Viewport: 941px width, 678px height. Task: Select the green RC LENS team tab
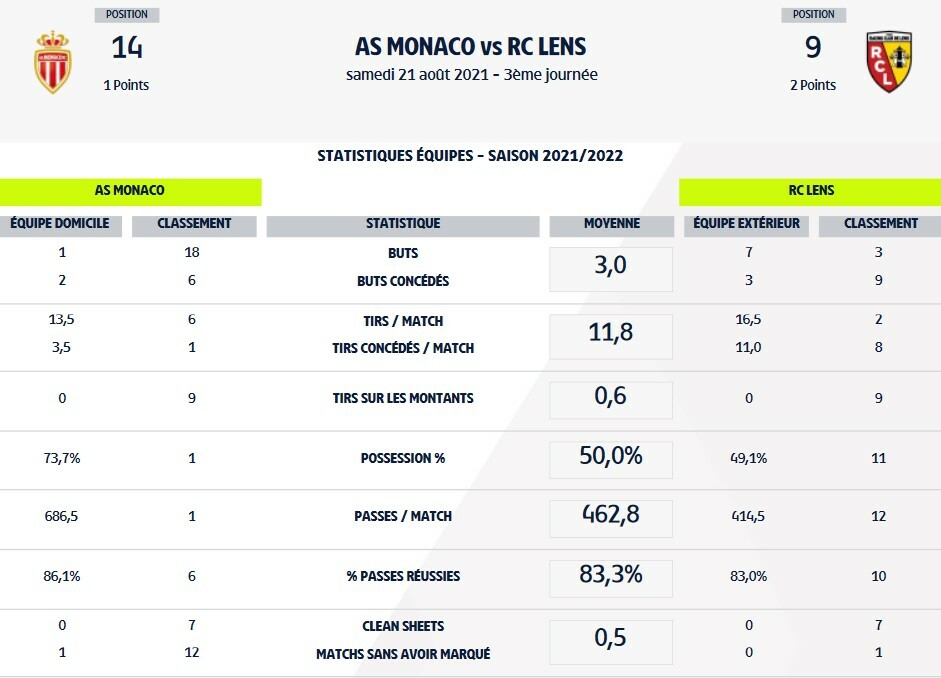pos(810,190)
